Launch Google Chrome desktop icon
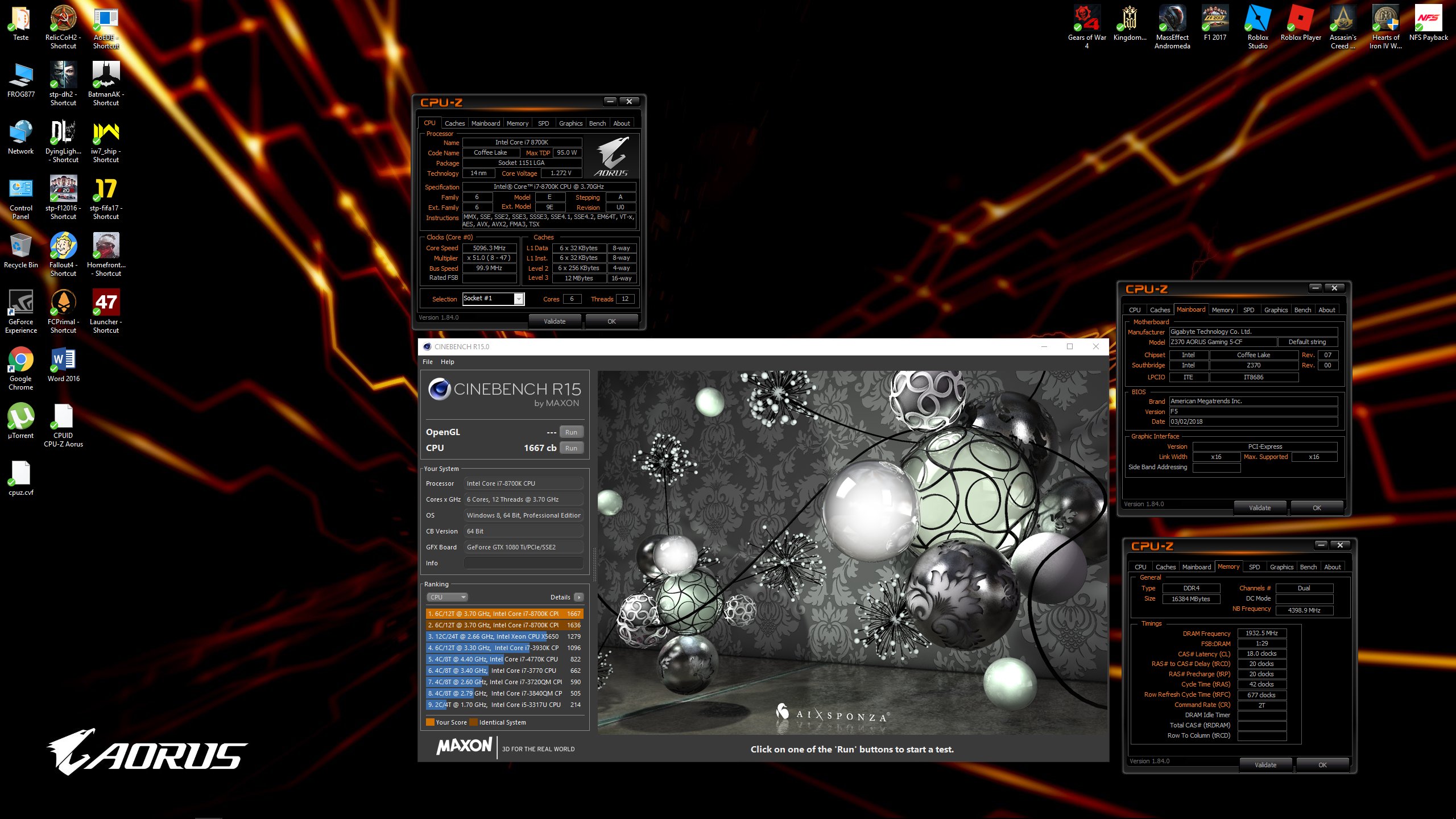This screenshot has width=1456, height=819. [20, 368]
